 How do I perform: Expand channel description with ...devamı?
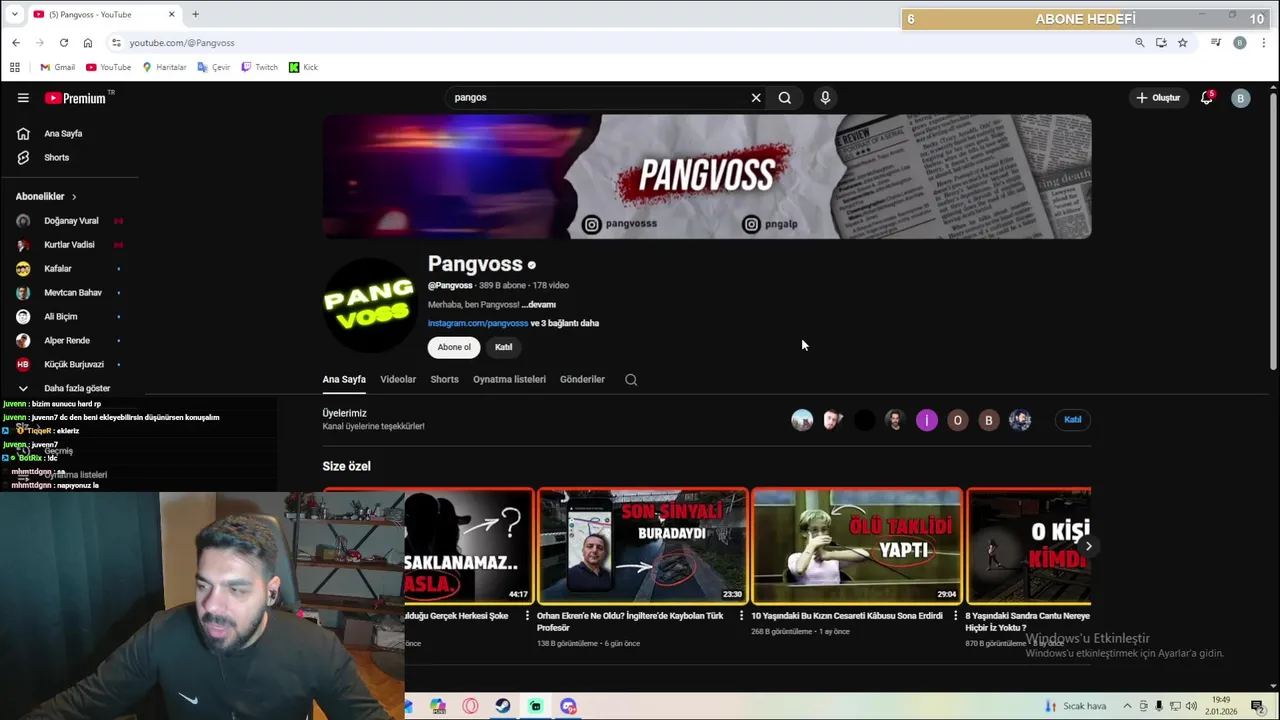click(539, 305)
